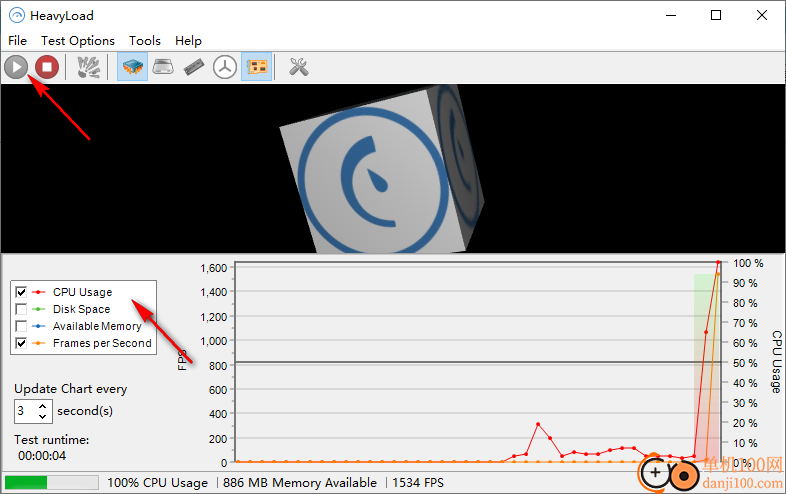
Task: Open the Tools menu
Action: click(145, 41)
